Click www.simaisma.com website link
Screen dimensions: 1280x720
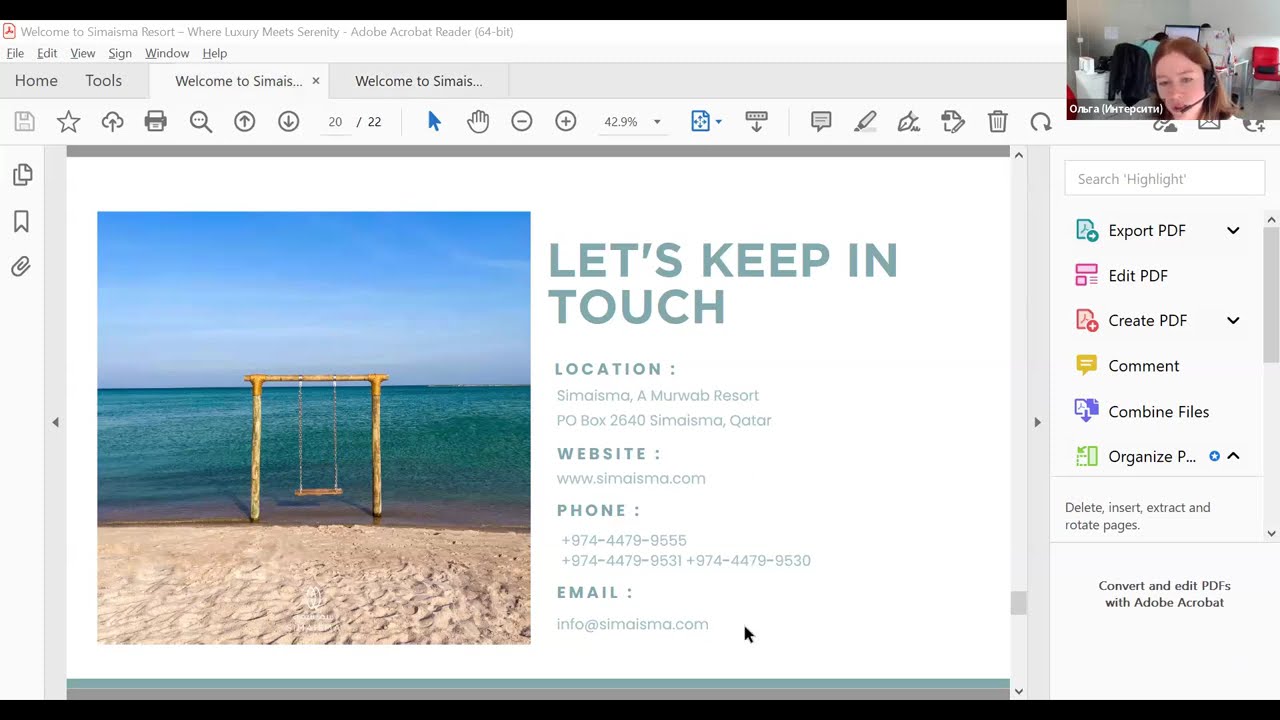pyautogui.click(x=631, y=479)
